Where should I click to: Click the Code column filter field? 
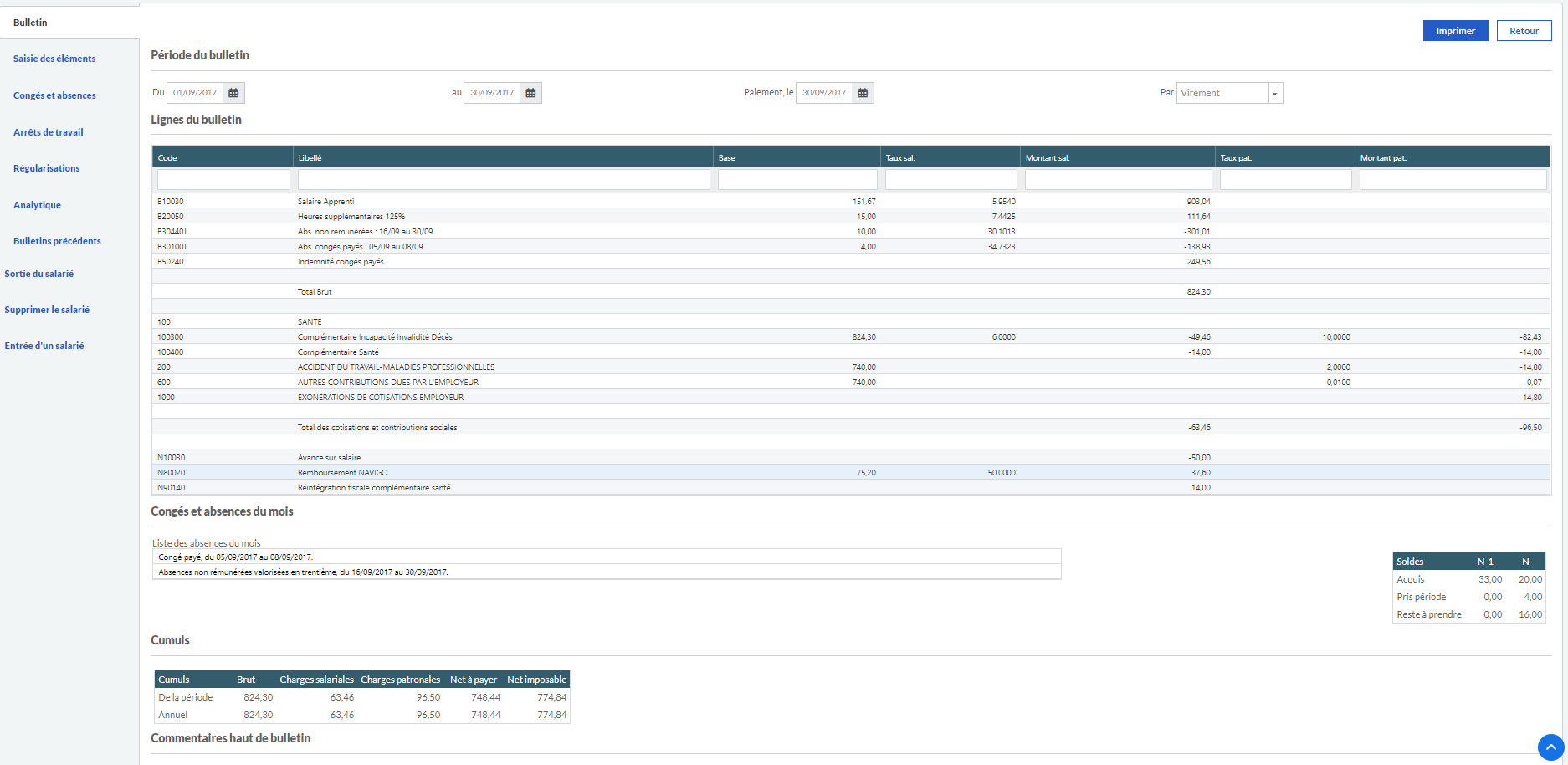tap(223, 179)
